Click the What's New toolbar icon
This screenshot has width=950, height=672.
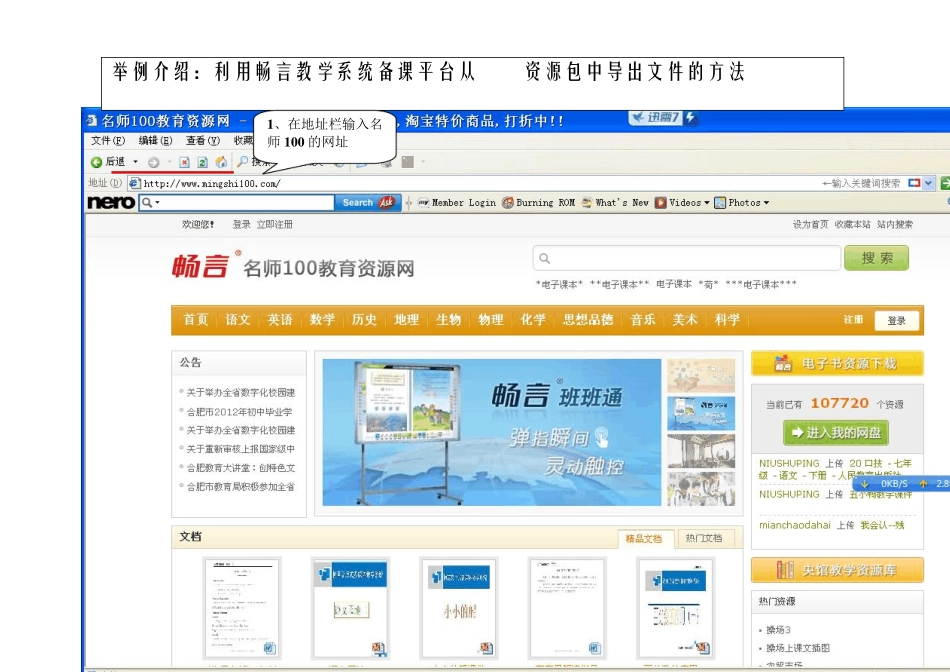coord(586,202)
